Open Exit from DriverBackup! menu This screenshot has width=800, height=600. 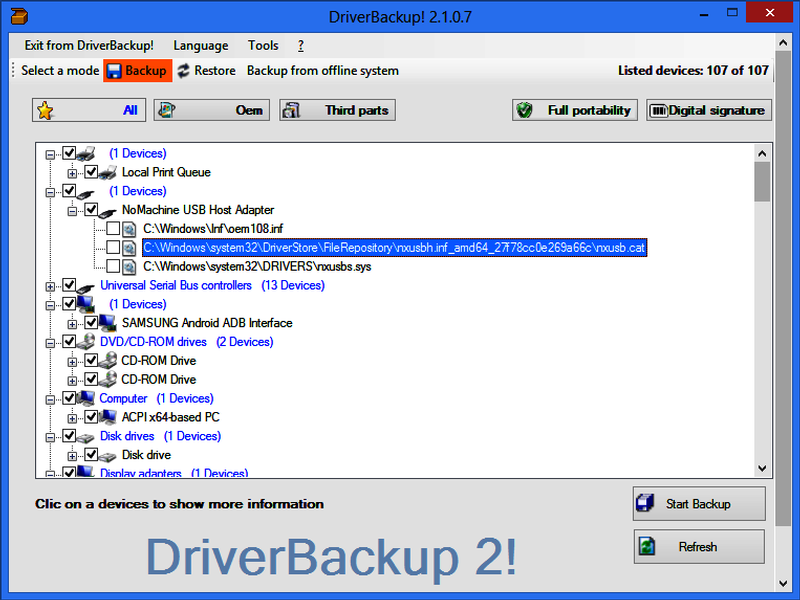(x=89, y=45)
